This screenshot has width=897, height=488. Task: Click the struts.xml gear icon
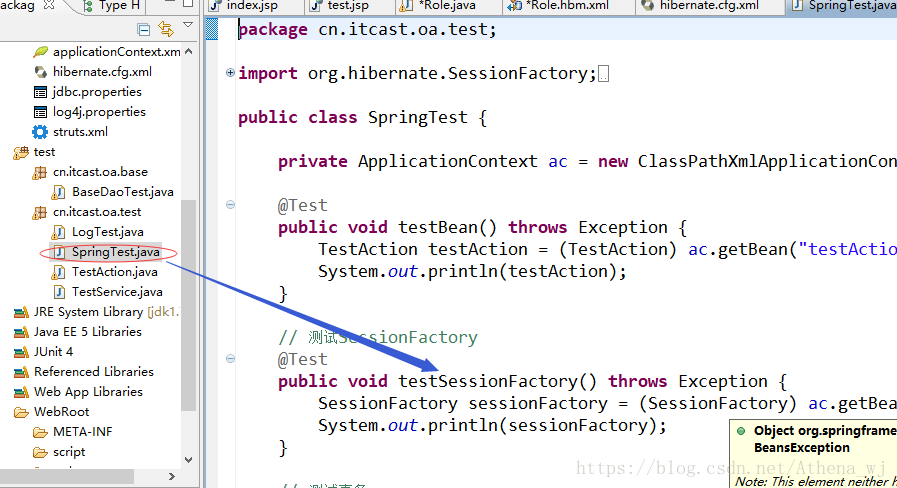(x=40, y=132)
